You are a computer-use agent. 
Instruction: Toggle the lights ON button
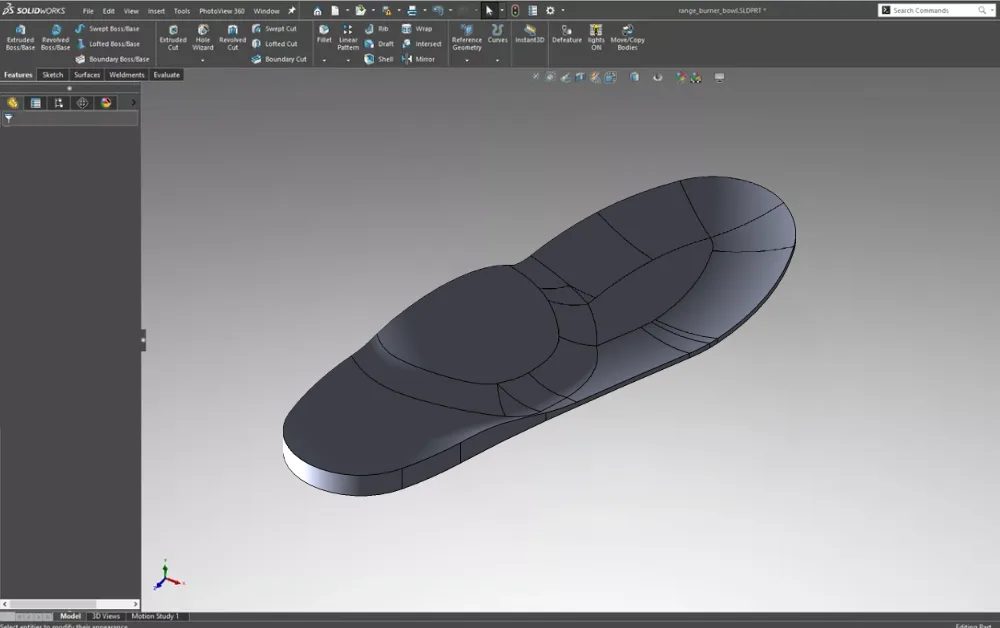pyautogui.click(x=596, y=37)
